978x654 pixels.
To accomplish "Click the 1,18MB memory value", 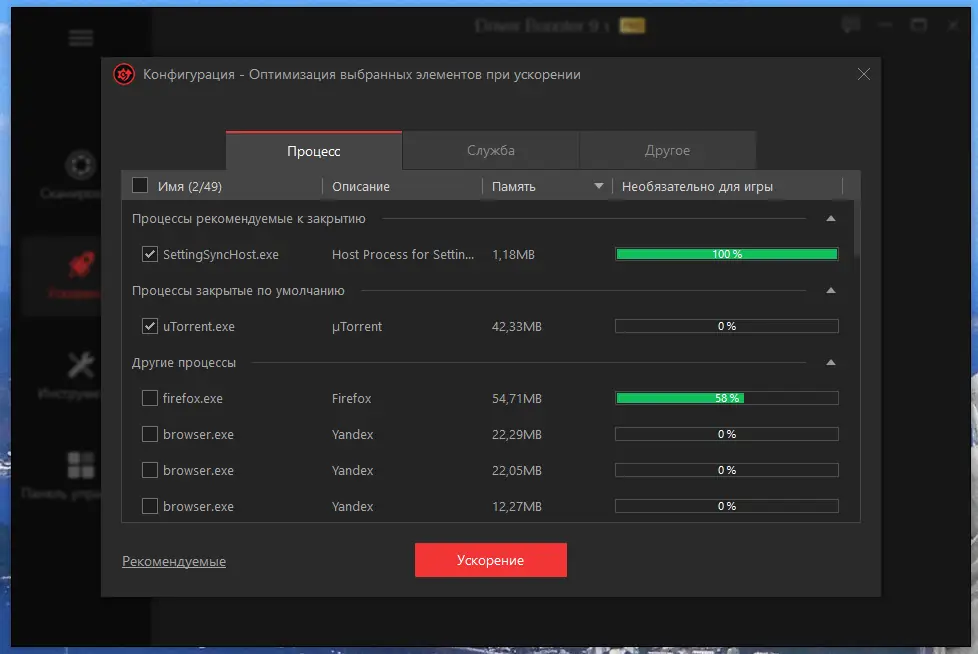I will [x=513, y=254].
